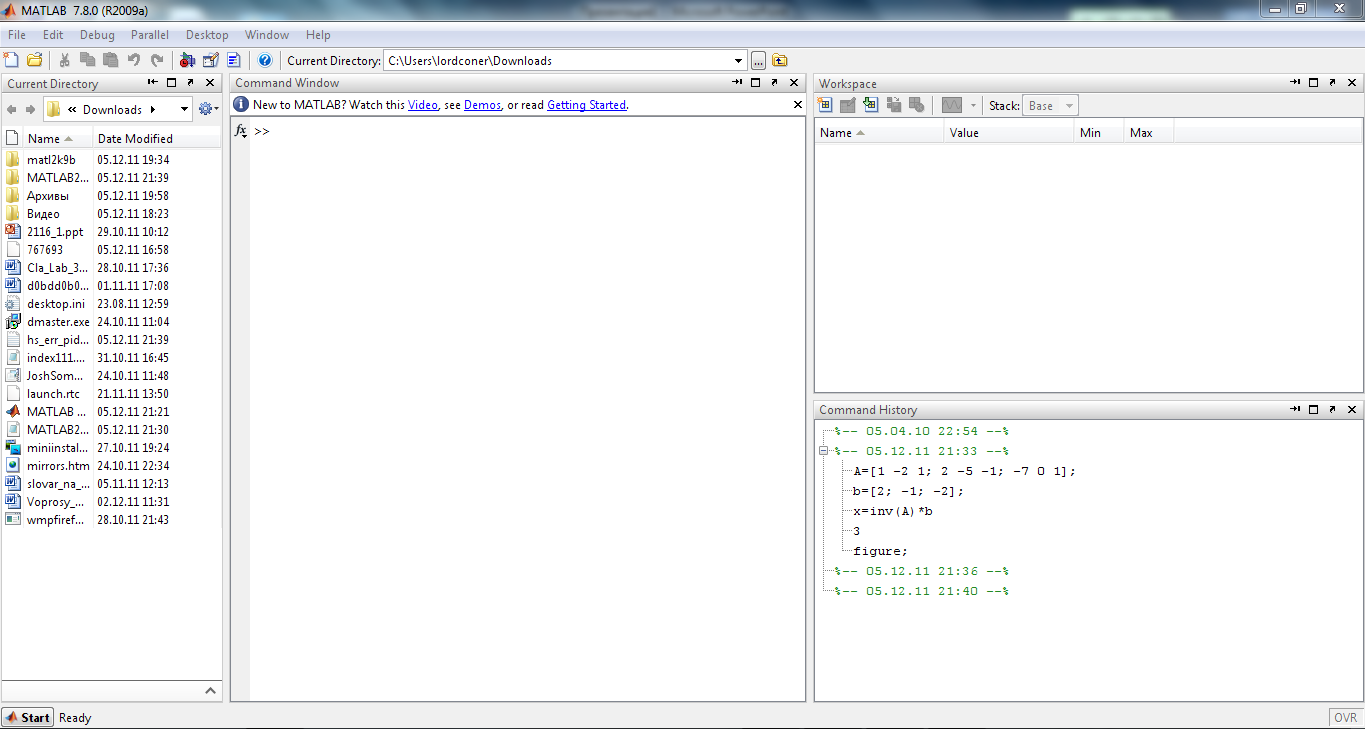Open the Stack Base dropdown
The height and width of the screenshot is (729, 1365).
coord(1050,105)
